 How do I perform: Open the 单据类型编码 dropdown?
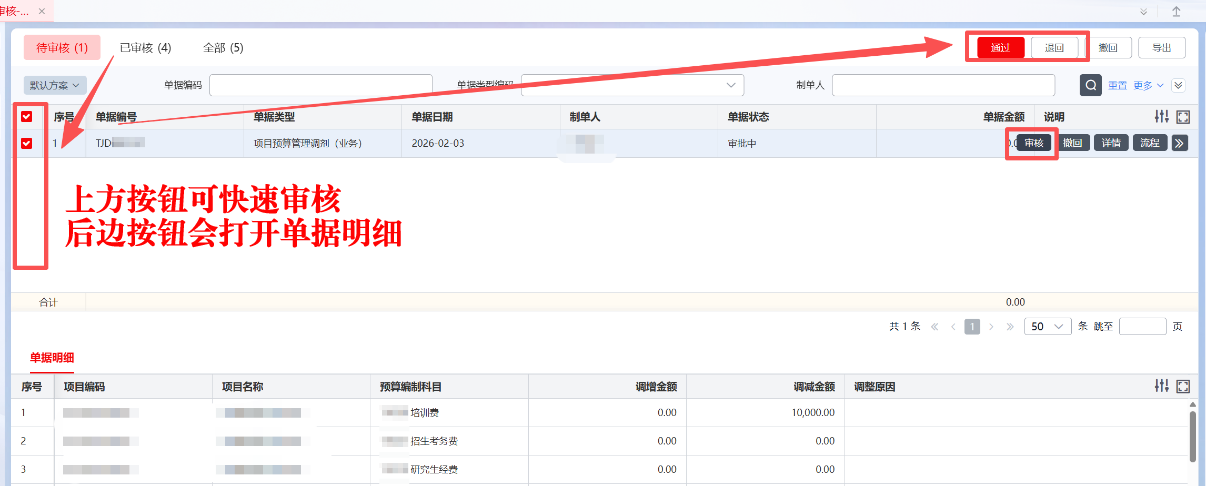point(633,85)
